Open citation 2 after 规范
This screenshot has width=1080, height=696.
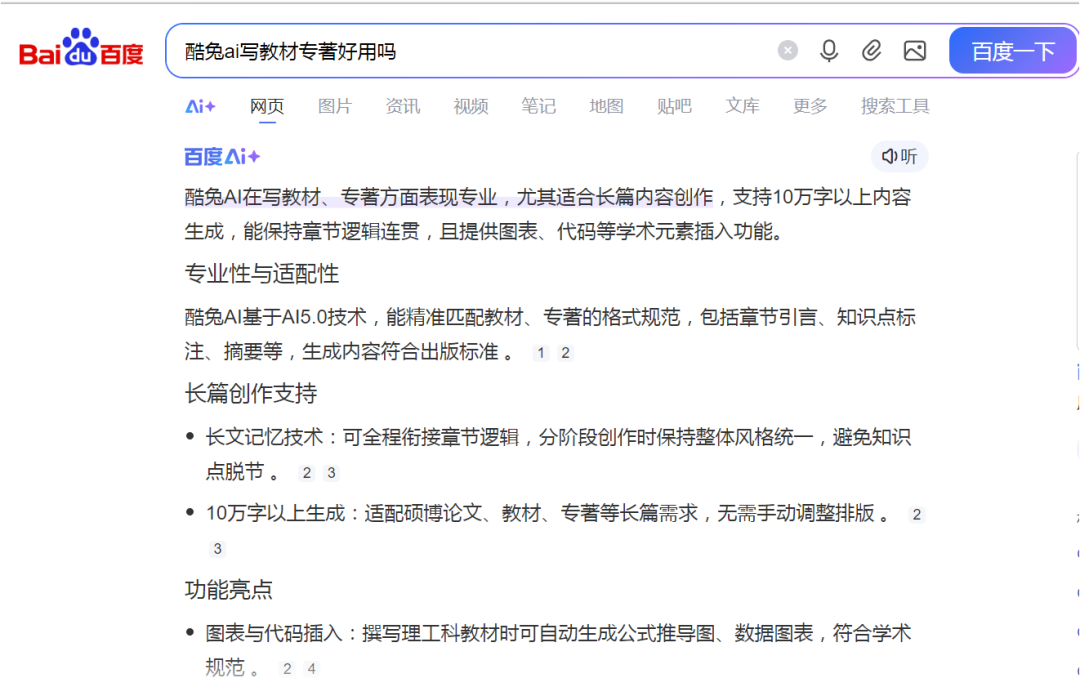point(287,668)
